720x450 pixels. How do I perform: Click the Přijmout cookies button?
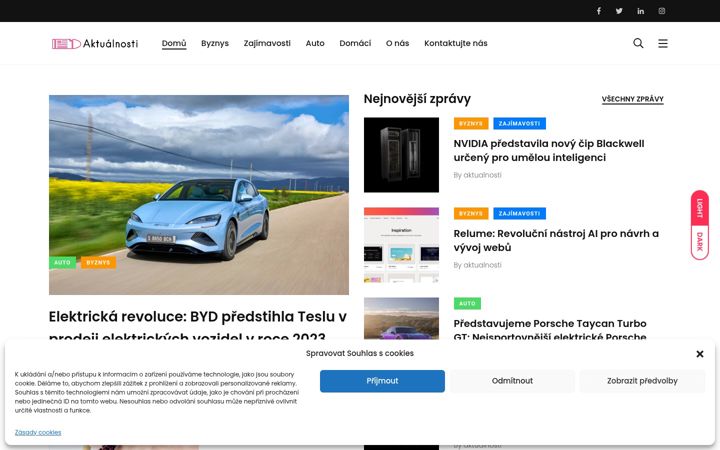[382, 381]
